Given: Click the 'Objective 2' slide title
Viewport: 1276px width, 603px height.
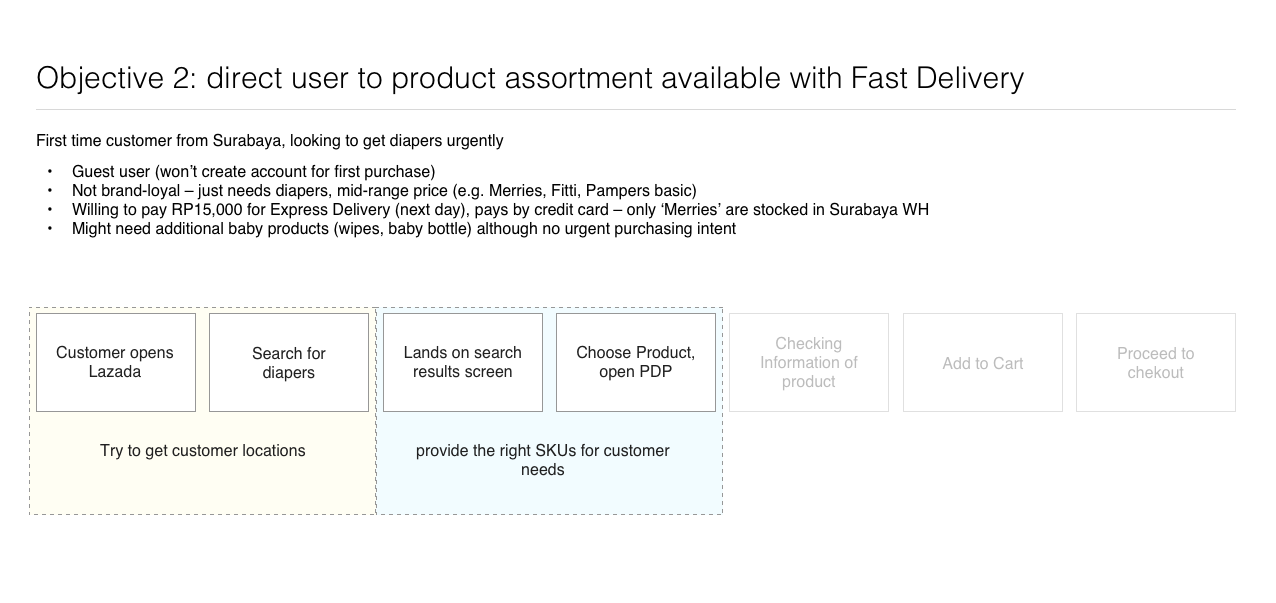Looking at the screenshot, I should coord(529,78).
